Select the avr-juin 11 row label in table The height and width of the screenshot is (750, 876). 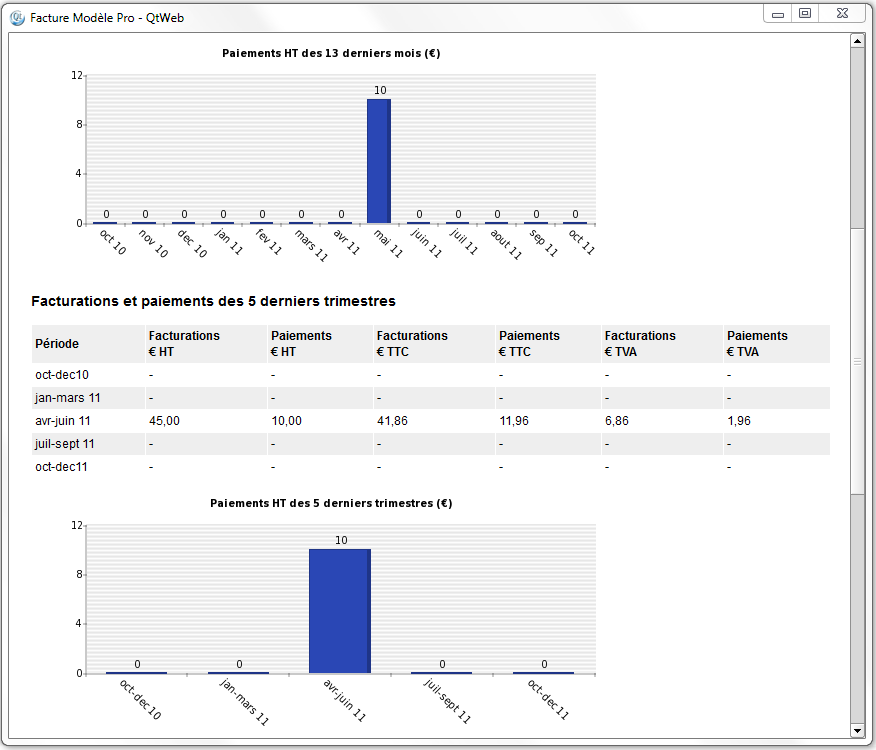63,421
